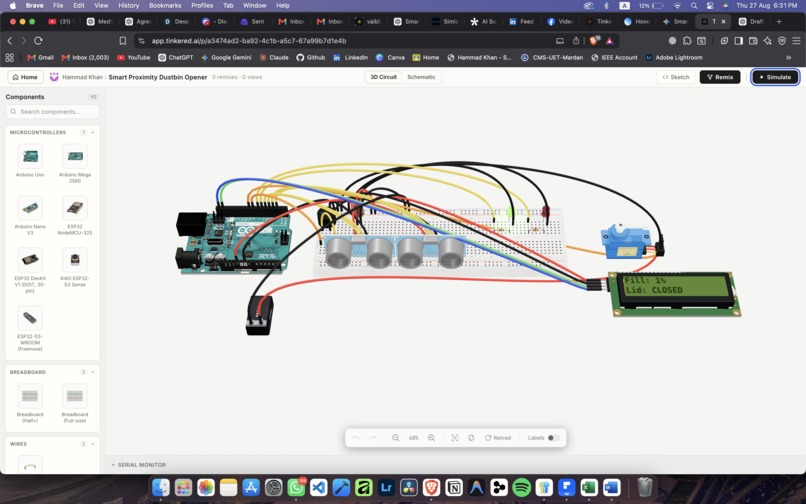Open the Github bookmark
Viewport: 806px width, 504px height.
coord(310,58)
